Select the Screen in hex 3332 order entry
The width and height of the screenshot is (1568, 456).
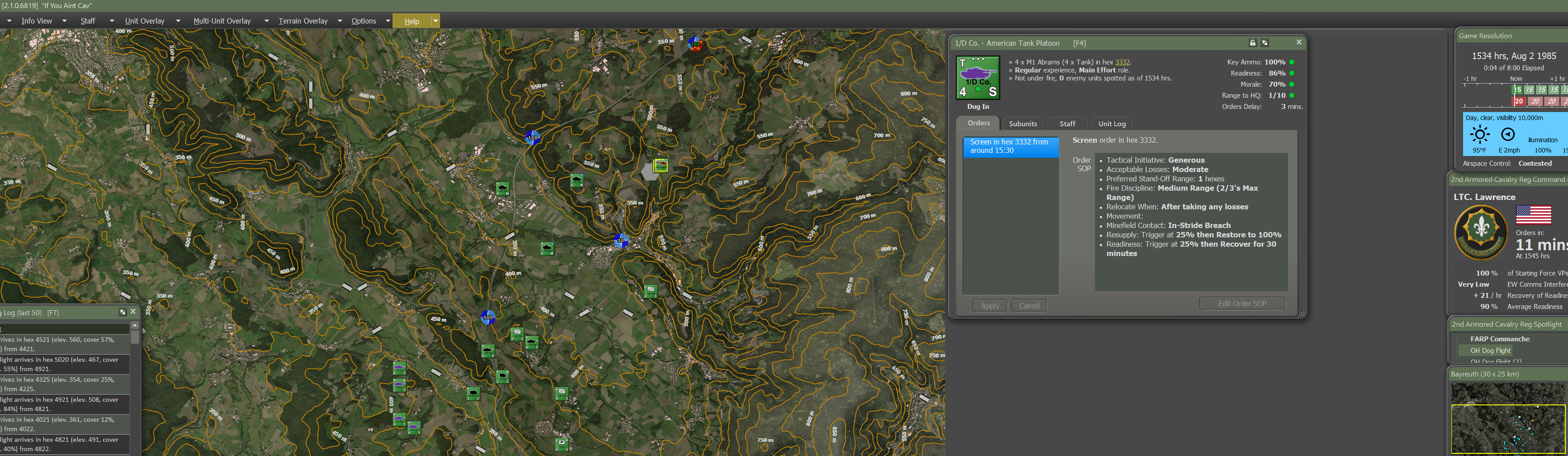pyautogui.click(x=1011, y=146)
